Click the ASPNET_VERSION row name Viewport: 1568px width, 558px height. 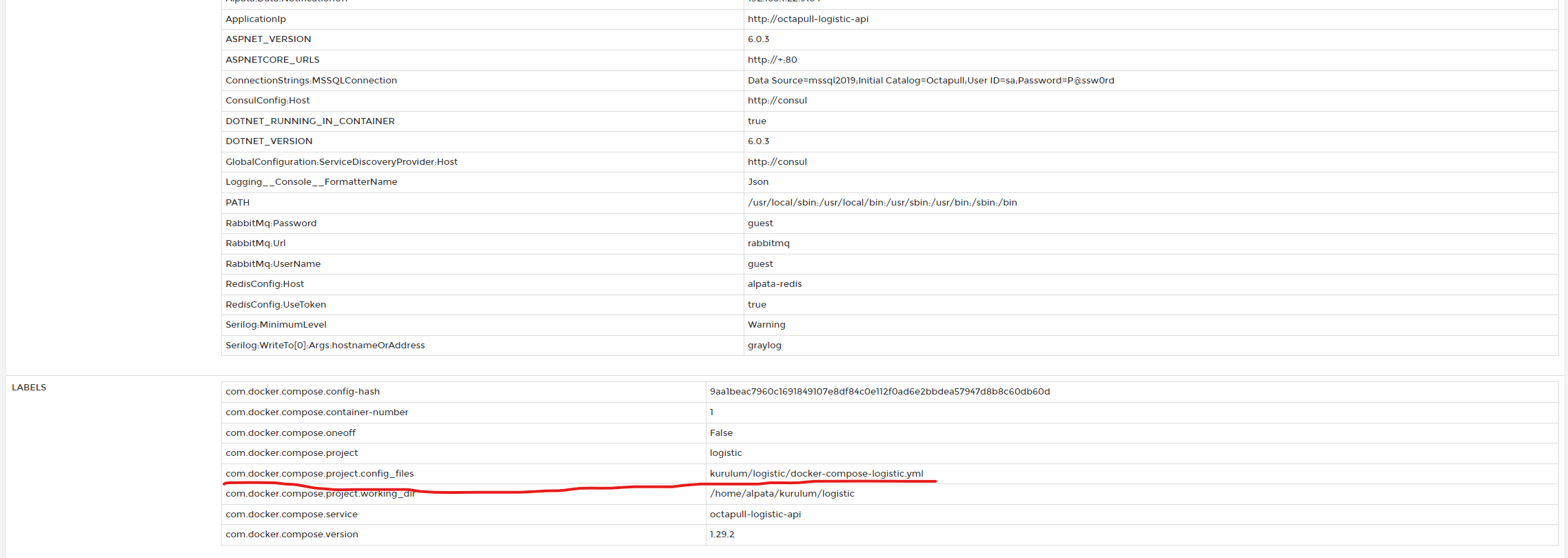click(x=268, y=39)
